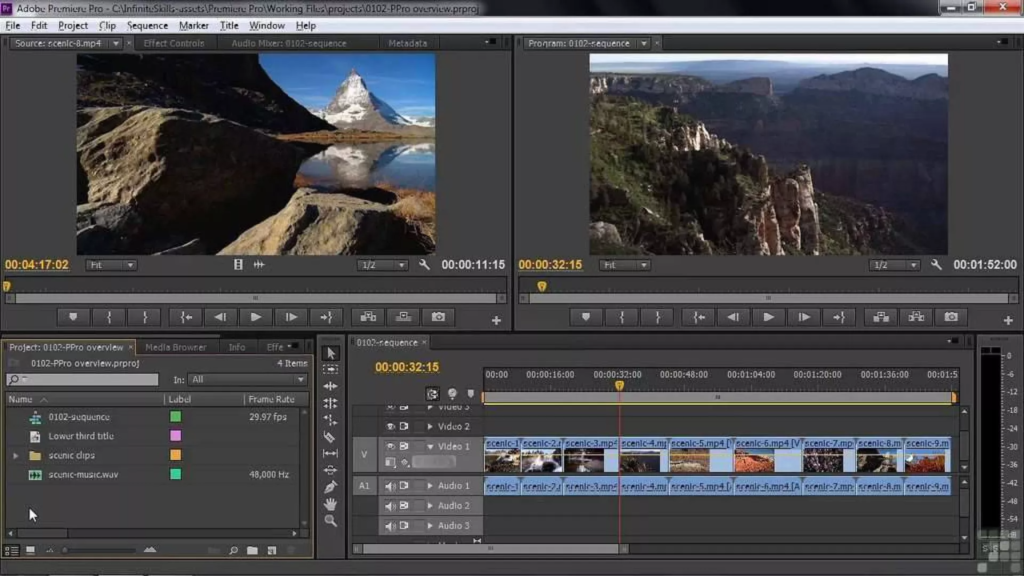Hide Video 2 track output eye
The width and height of the screenshot is (1024, 576).
(x=391, y=426)
